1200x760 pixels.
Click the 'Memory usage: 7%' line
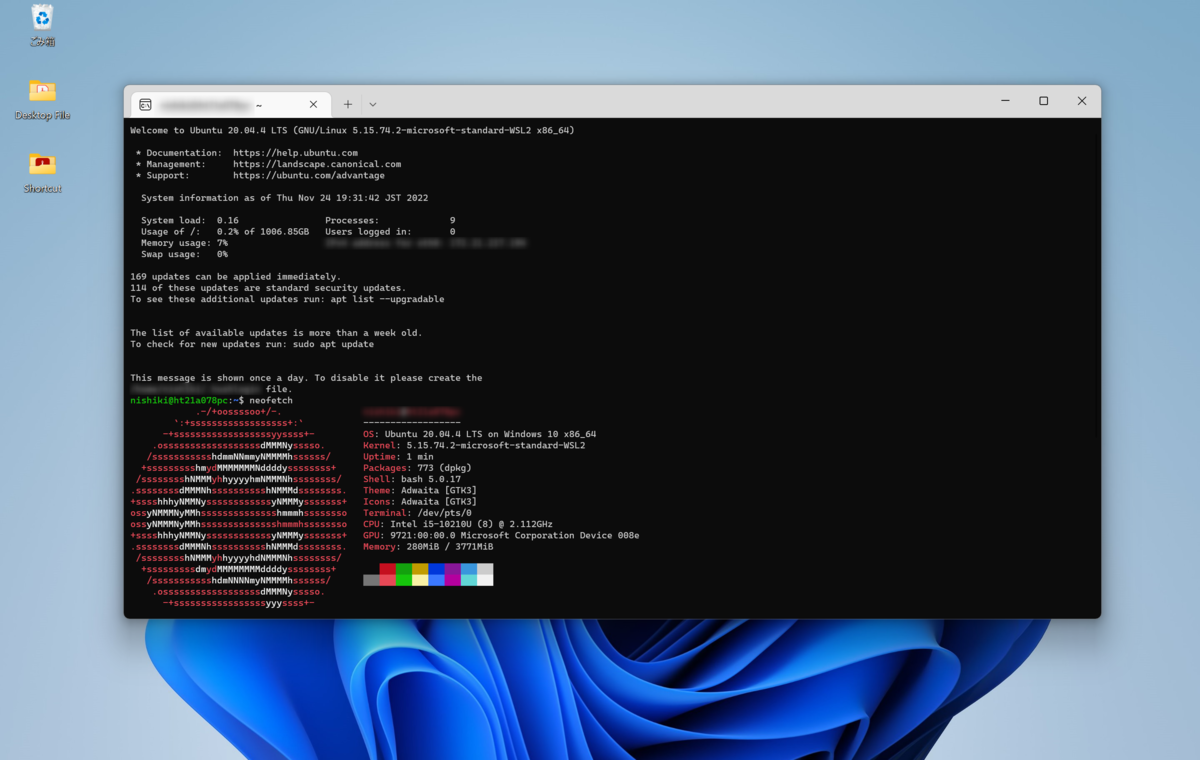(x=184, y=243)
